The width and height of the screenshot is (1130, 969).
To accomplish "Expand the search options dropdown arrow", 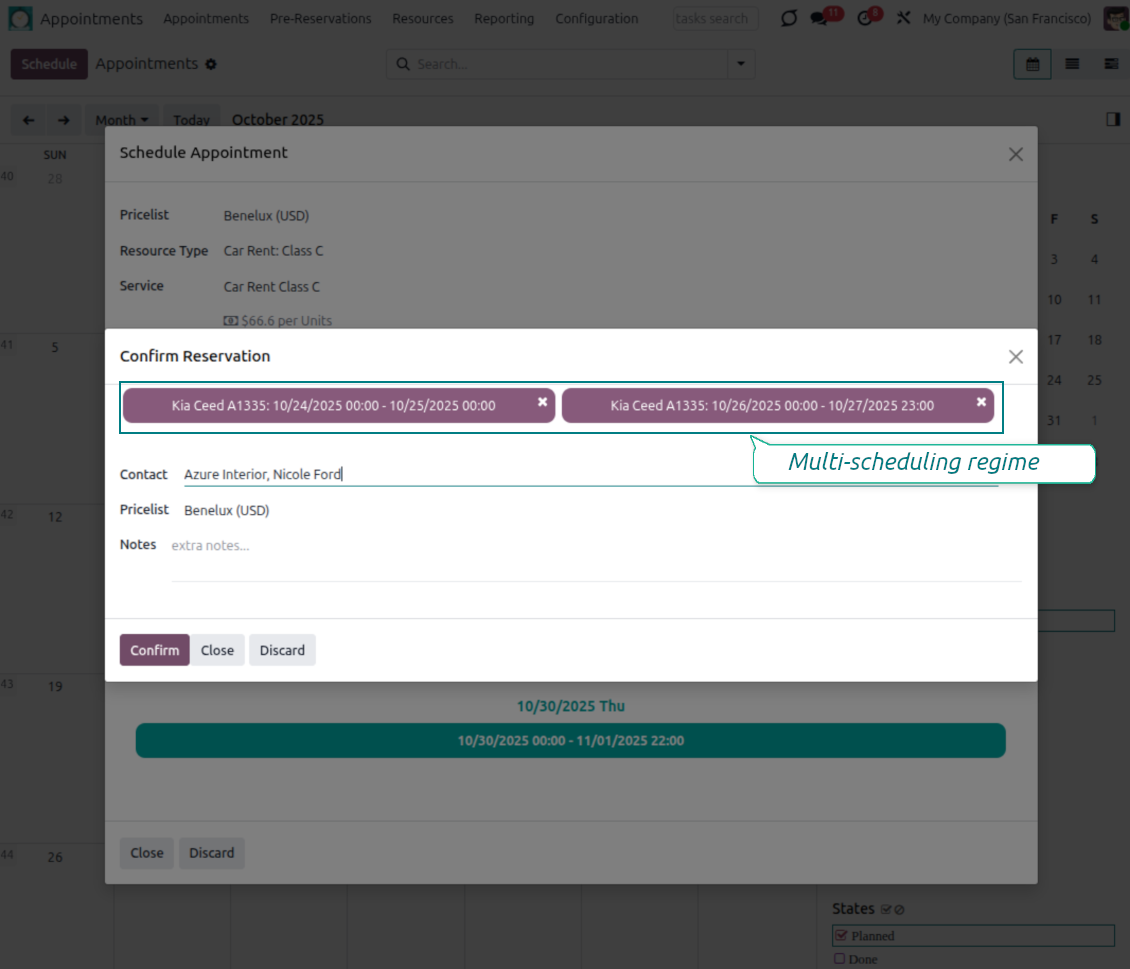I will point(741,64).
